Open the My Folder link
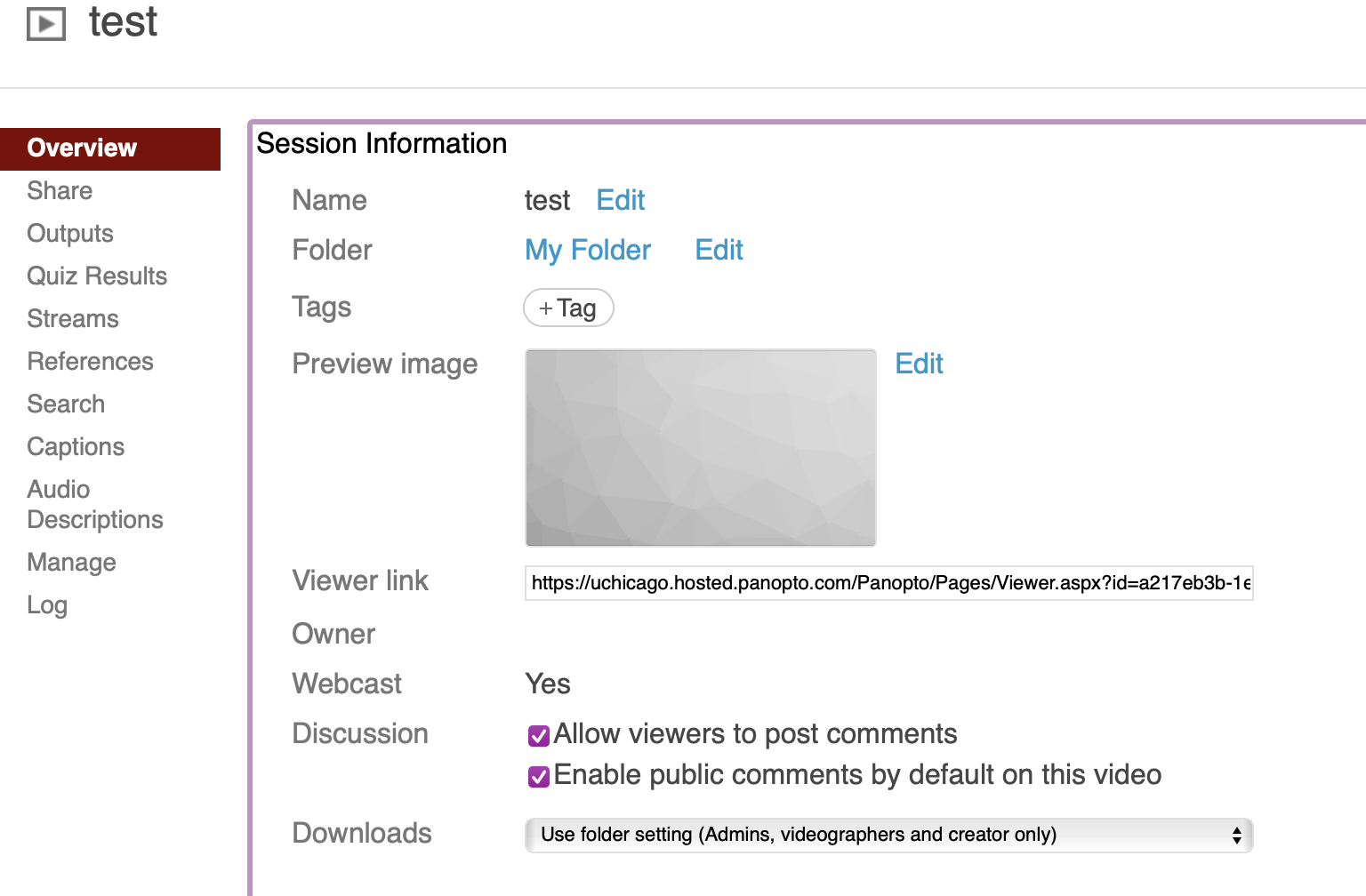The height and width of the screenshot is (896, 1366). tap(587, 251)
